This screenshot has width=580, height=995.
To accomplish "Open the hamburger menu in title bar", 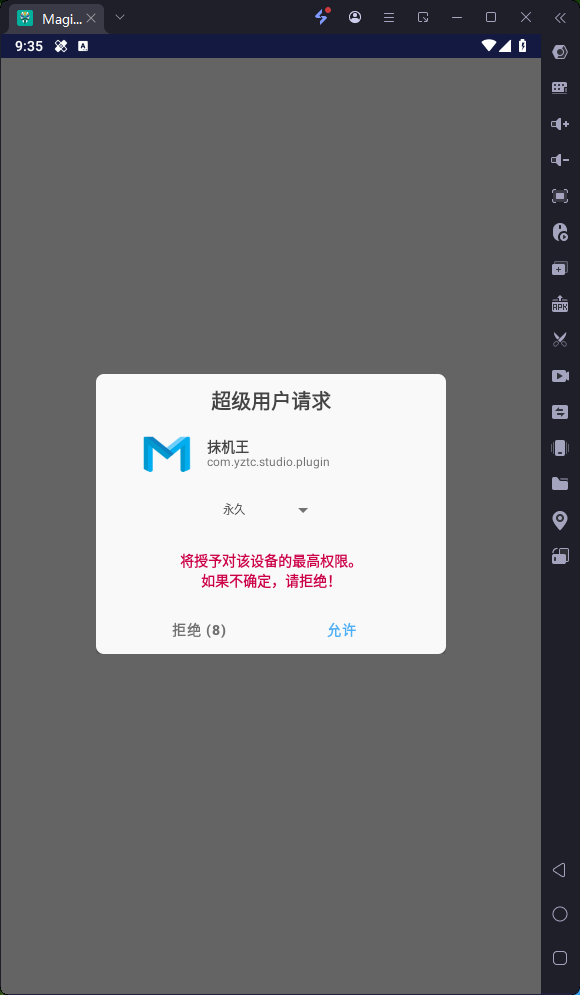I will pos(389,18).
